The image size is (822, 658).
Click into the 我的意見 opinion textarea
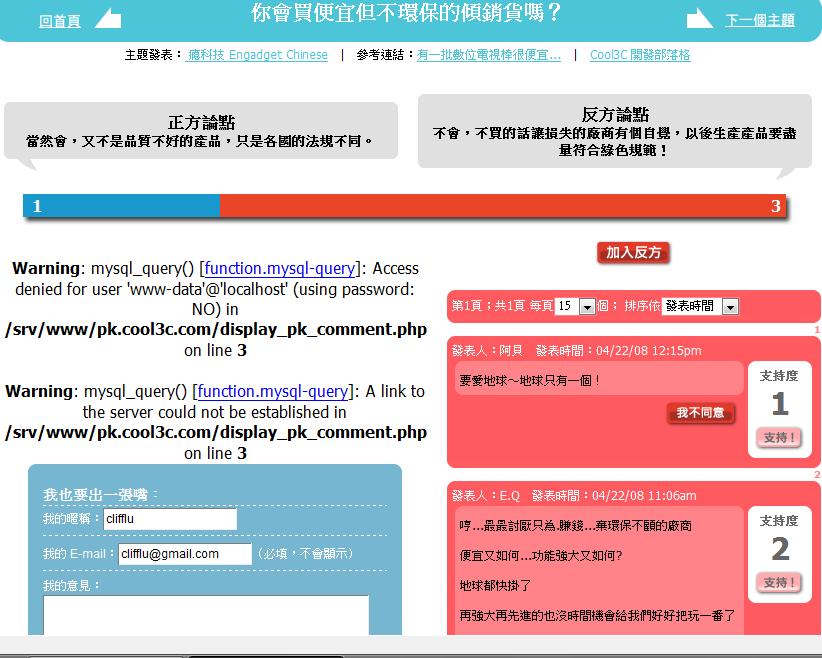(206, 615)
